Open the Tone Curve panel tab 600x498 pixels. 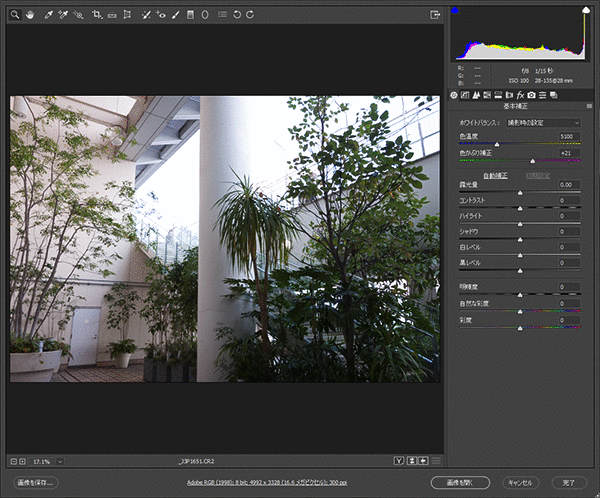click(x=464, y=95)
